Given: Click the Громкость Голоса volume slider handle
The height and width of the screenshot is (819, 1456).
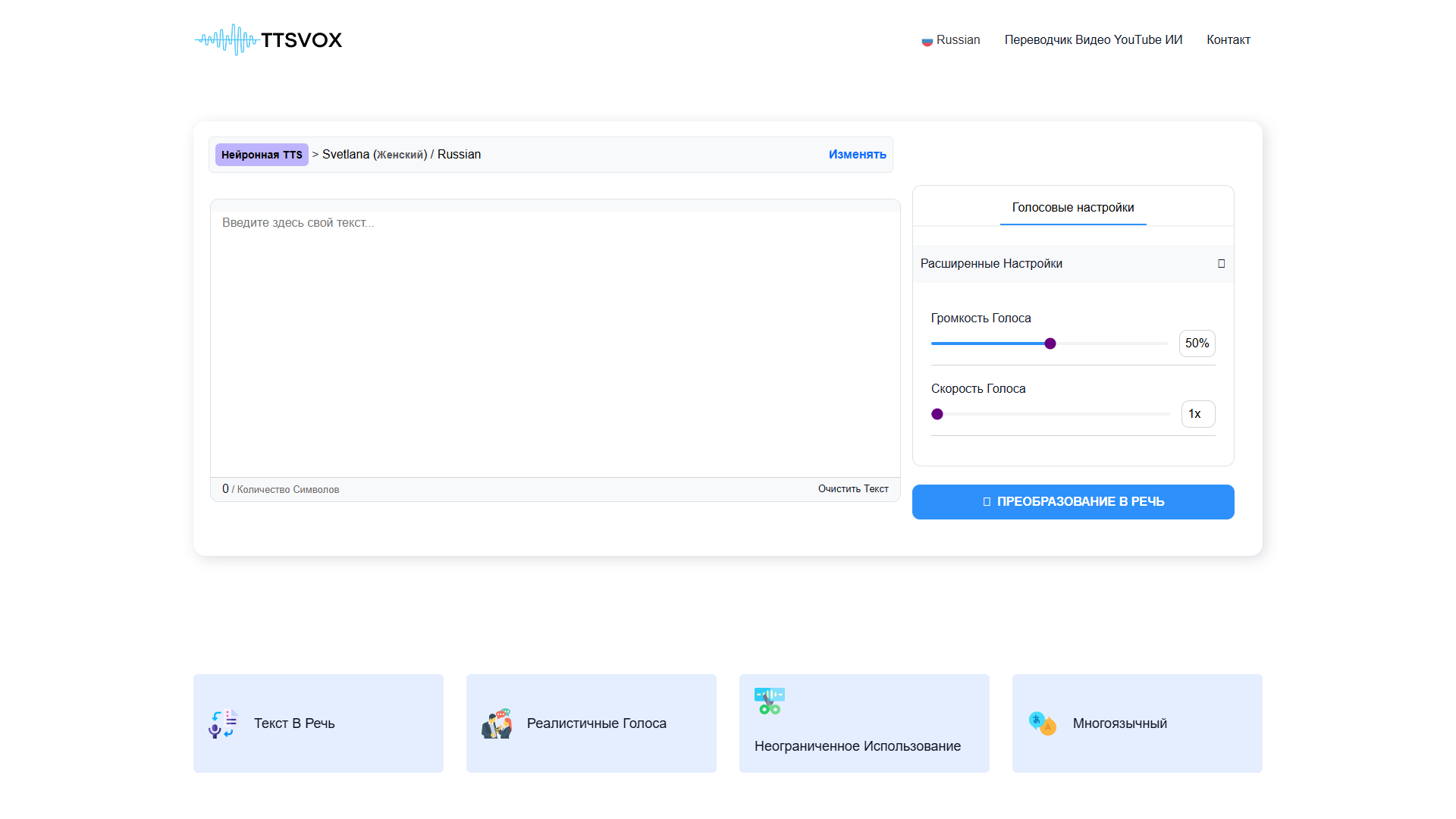Looking at the screenshot, I should (1050, 344).
